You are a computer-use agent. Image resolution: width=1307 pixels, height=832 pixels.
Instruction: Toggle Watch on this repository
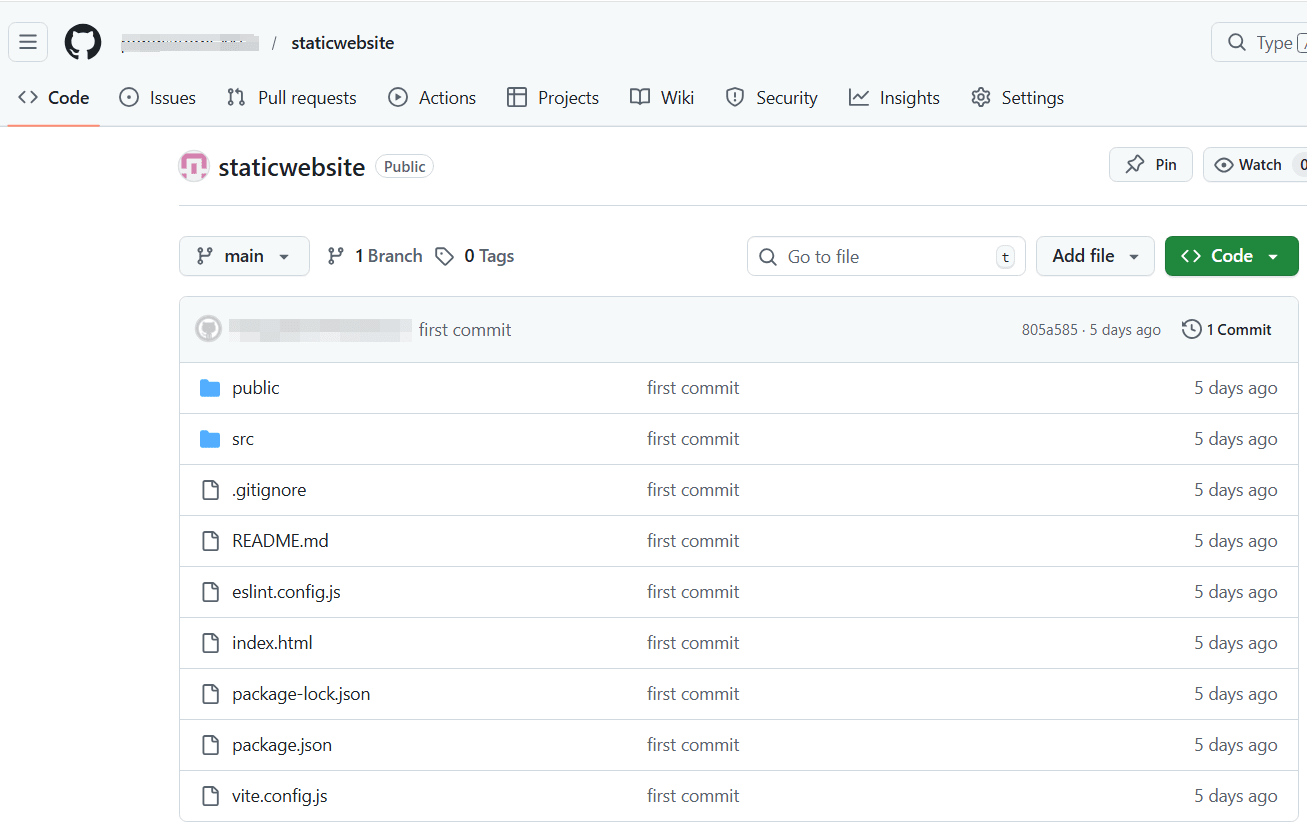pyautogui.click(x=1250, y=165)
